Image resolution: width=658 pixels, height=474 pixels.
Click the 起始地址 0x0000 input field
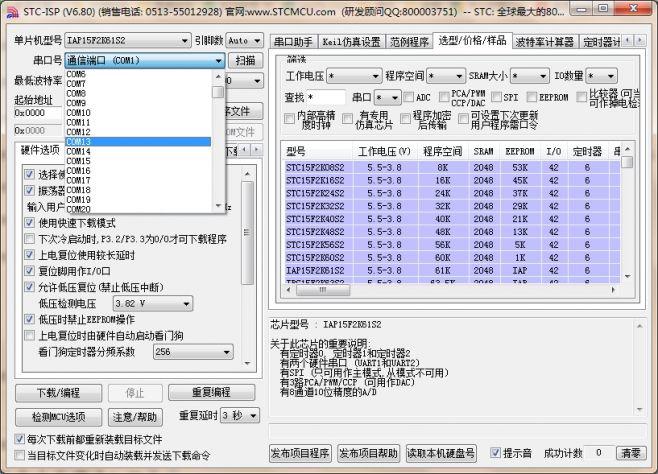[38, 113]
